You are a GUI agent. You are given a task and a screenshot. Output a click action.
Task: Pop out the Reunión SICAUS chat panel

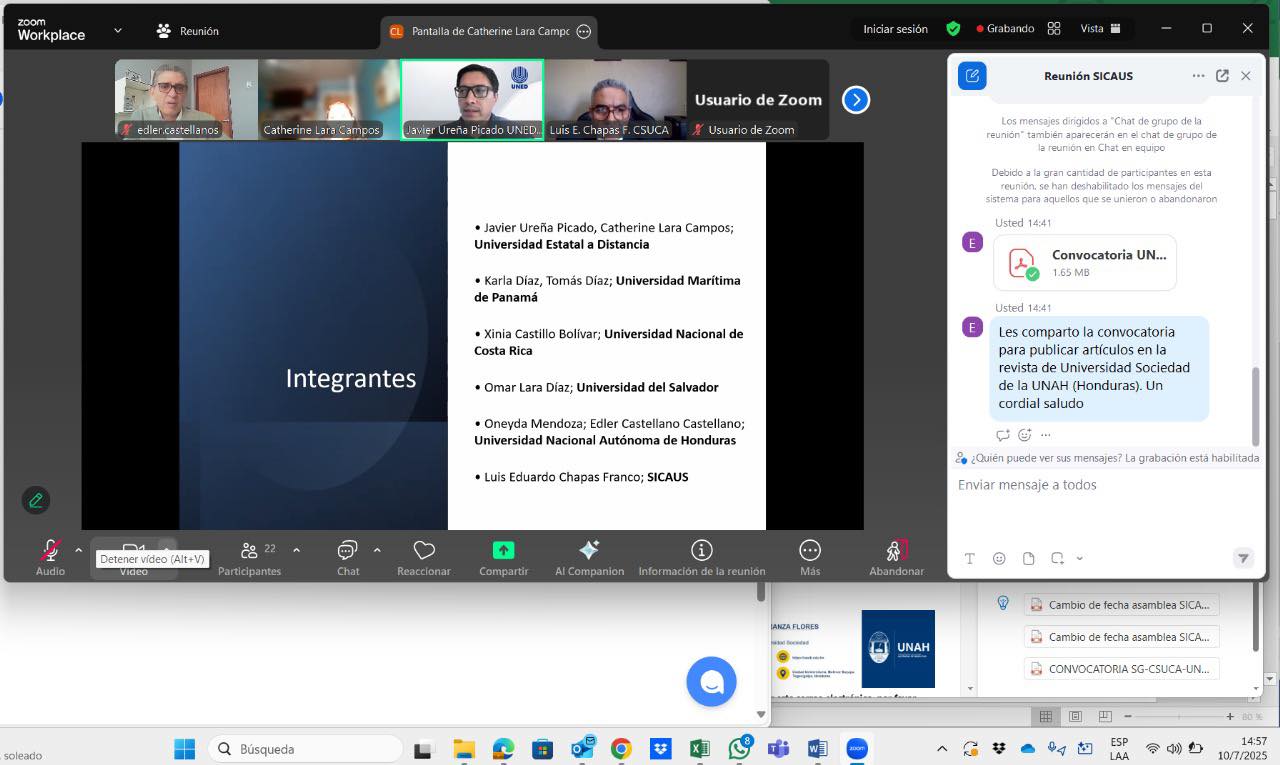(1222, 76)
